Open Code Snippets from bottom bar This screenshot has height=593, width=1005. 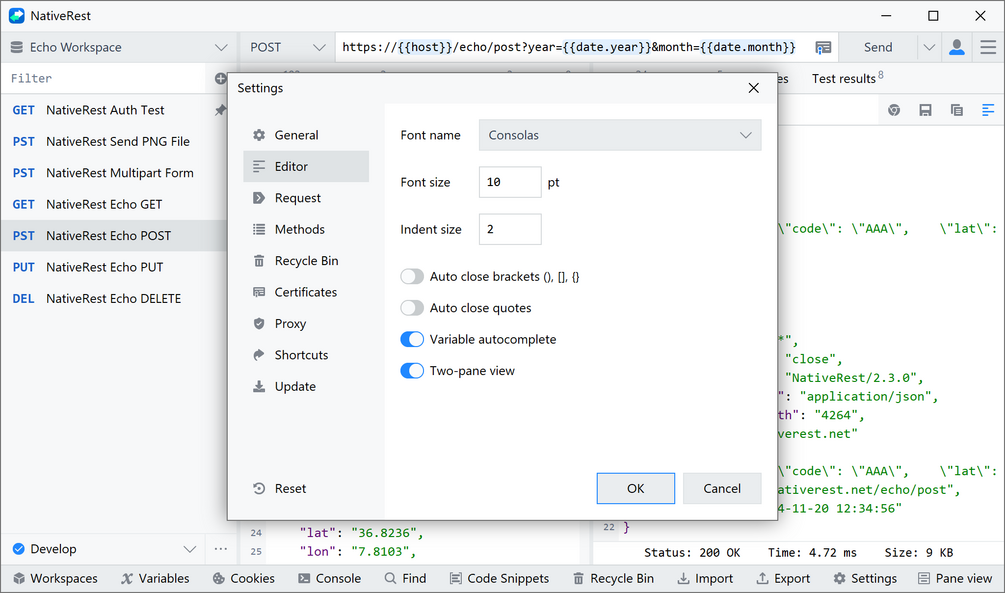click(x=499, y=579)
